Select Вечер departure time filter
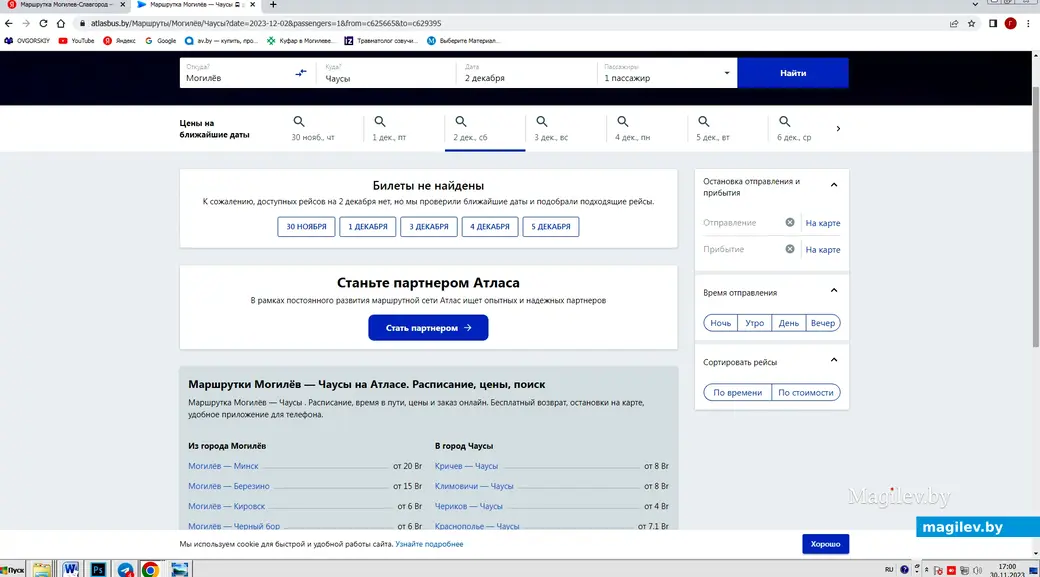1040x577 pixels. pyautogui.click(x=822, y=323)
